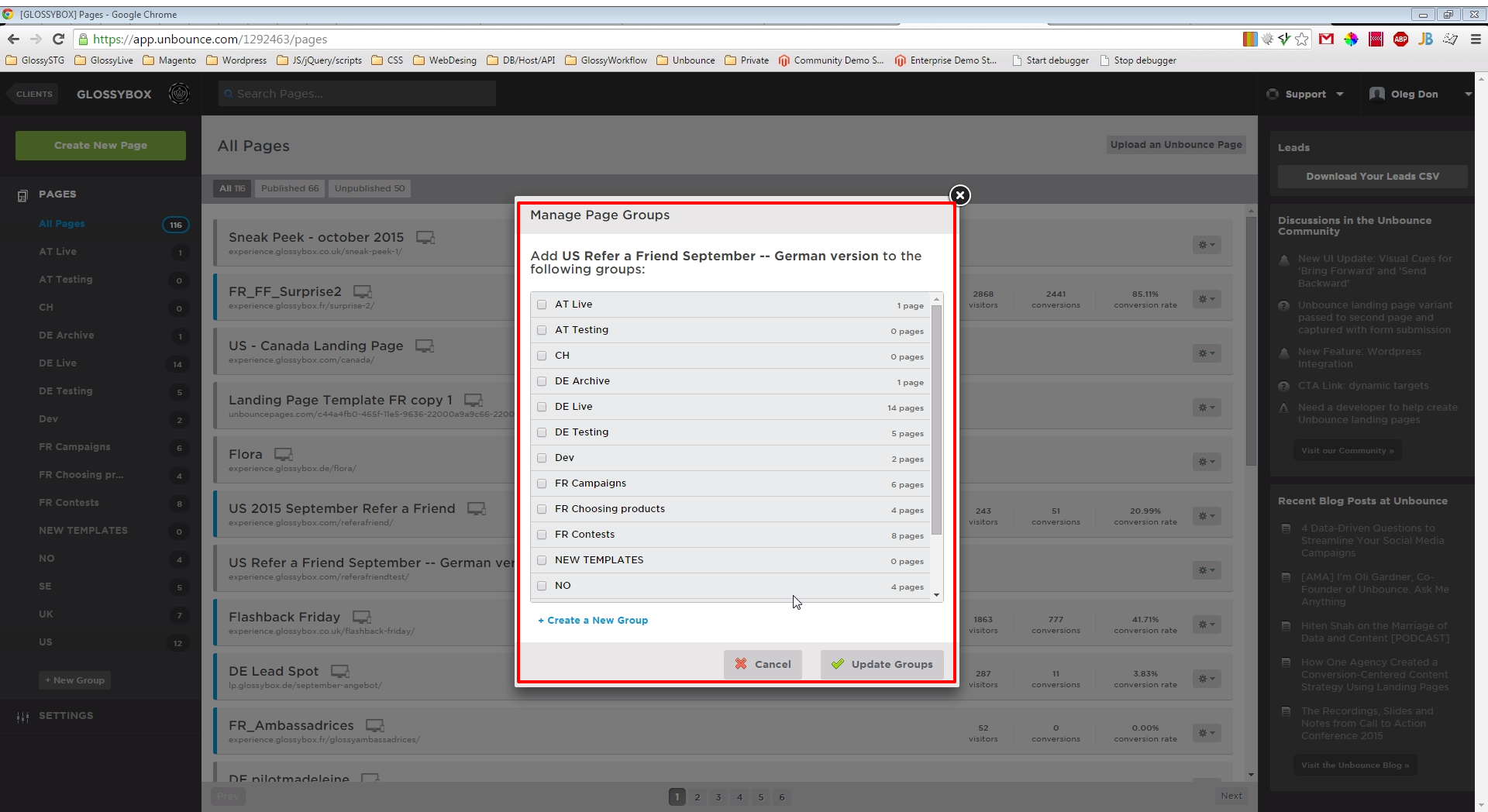1488x812 pixels.
Task: Open the Oleg Don user dropdown
Action: tap(1420, 95)
